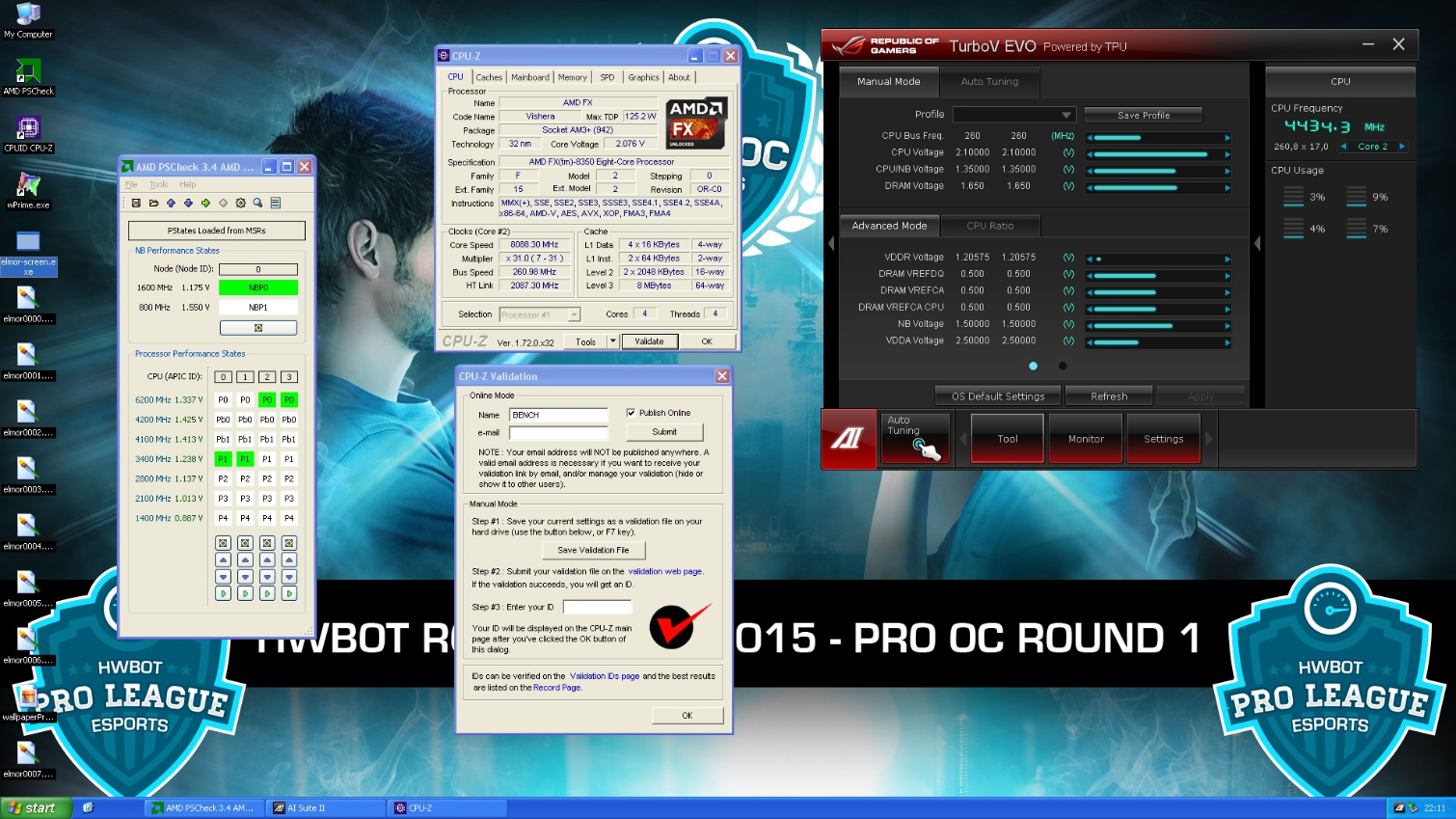
Task: Open the File menu in AMD PSCheck
Action: [x=131, y=184]
